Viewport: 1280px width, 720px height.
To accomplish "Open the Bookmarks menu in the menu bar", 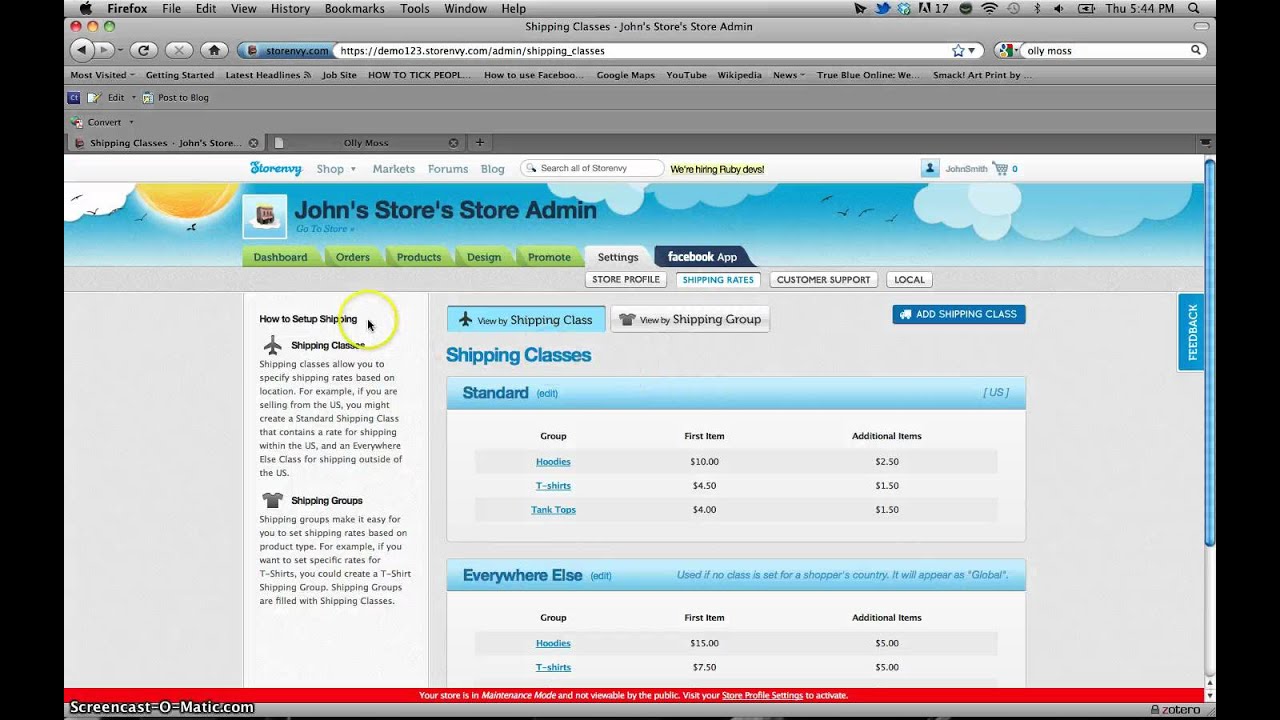I will tap(354, 7).
